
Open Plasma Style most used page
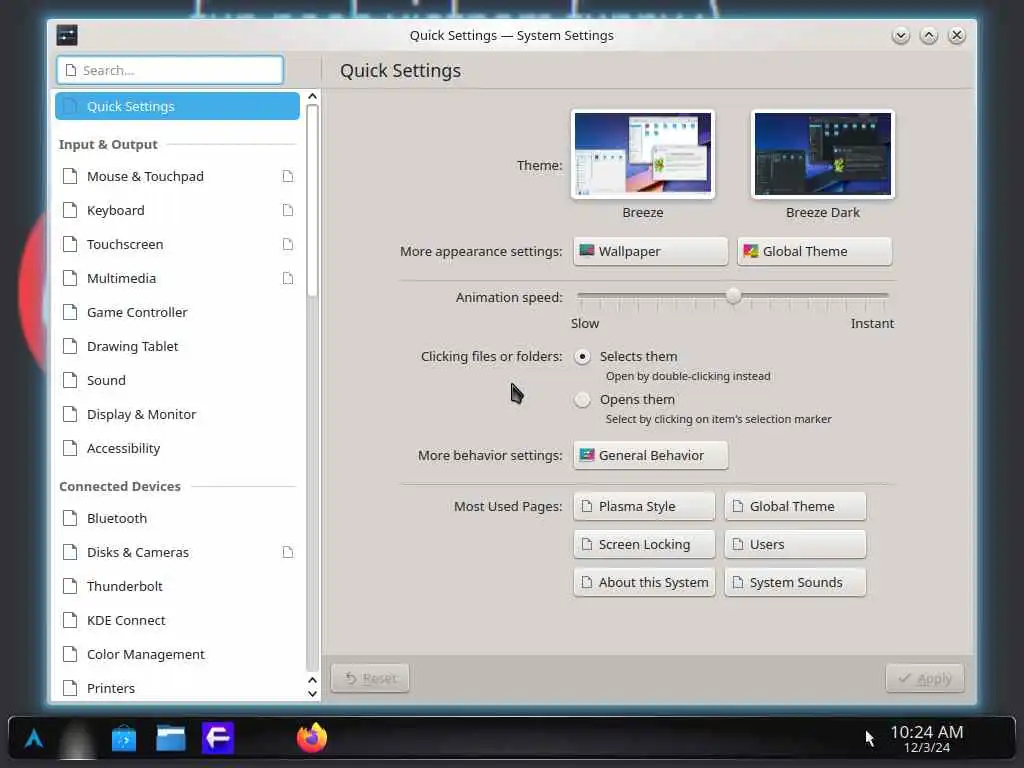coord(644,506)
